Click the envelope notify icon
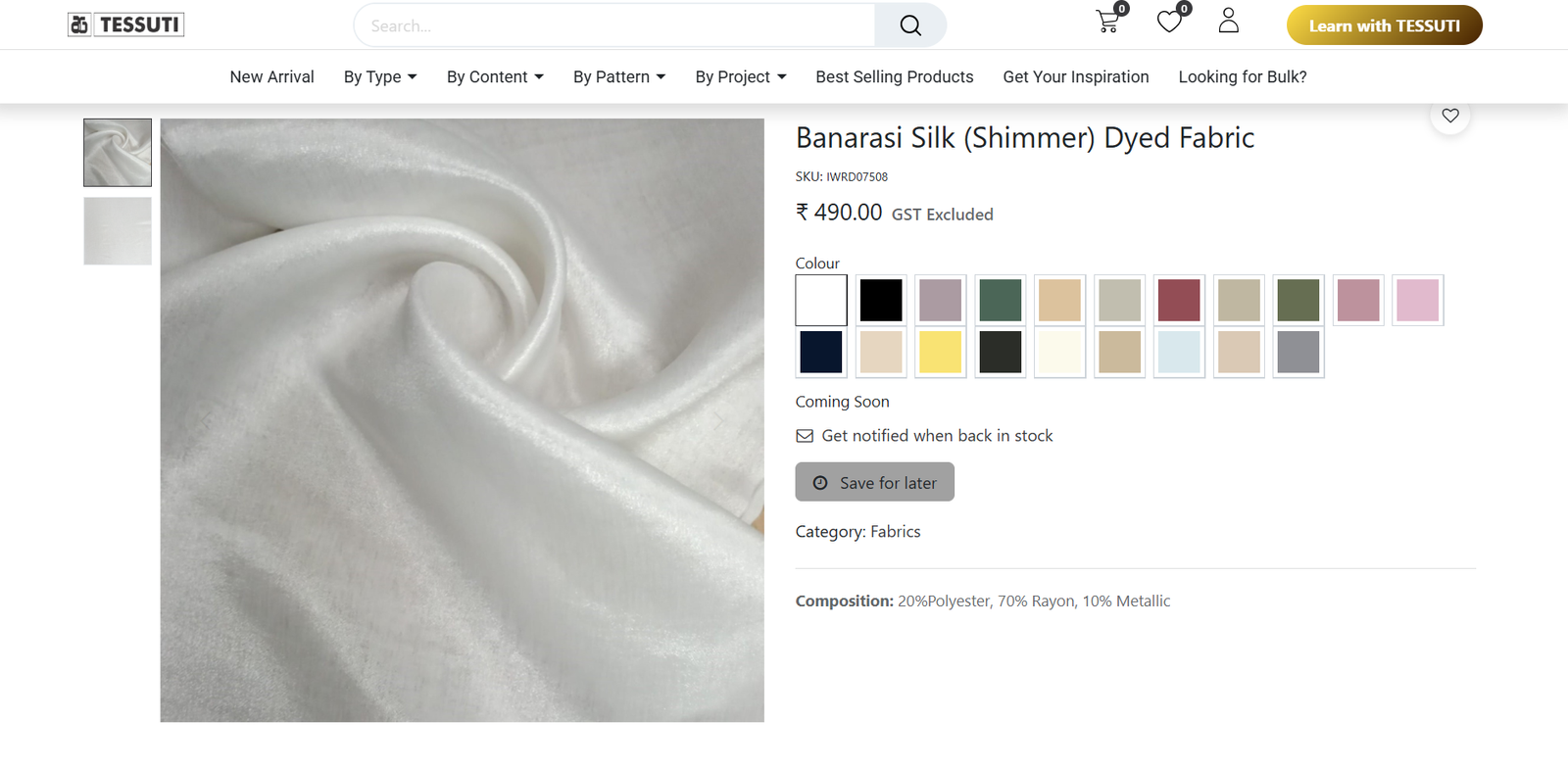Viewport: 1568px width, 769px height. pyautogui.click(x=805, y=436)
